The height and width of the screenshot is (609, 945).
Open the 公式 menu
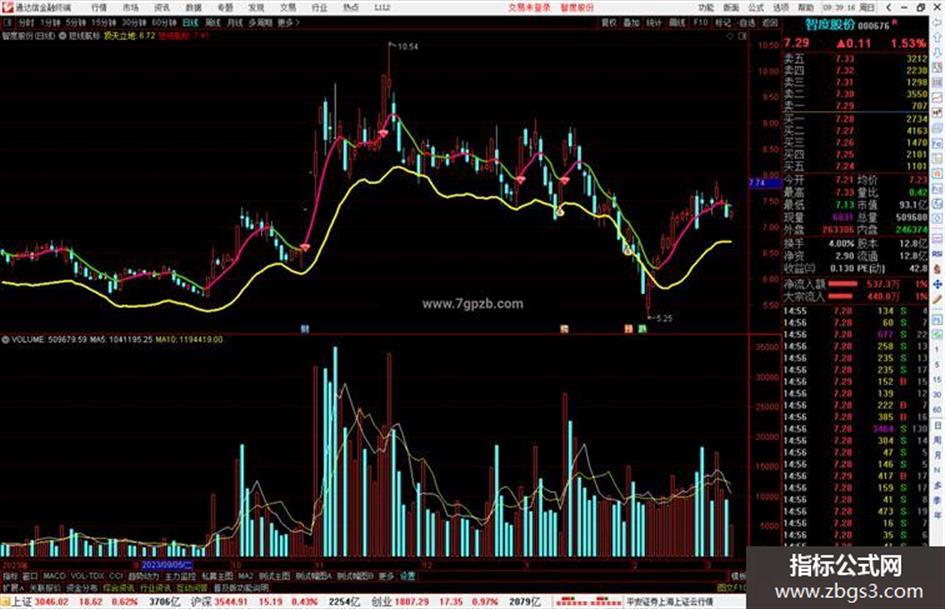pyautogui.click(x=756, y=8)
